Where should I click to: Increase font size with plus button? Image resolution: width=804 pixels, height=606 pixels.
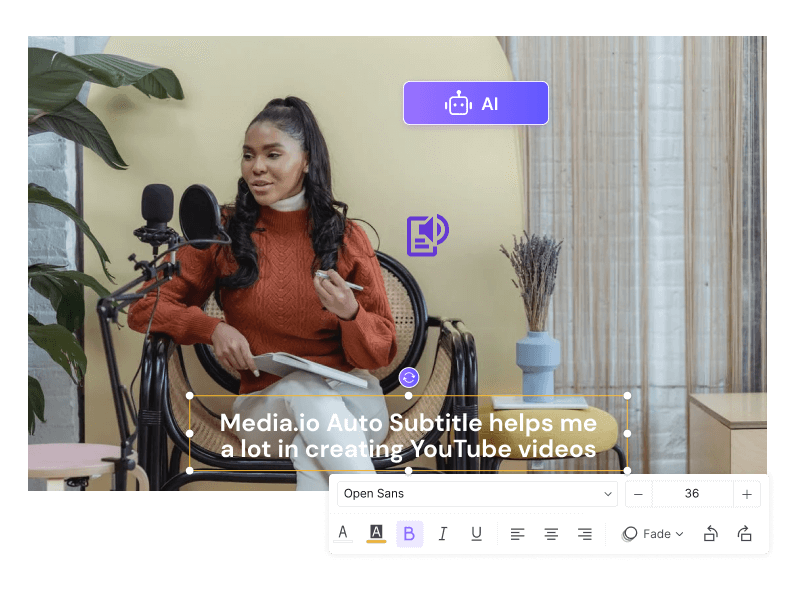[x=747, y=494]
